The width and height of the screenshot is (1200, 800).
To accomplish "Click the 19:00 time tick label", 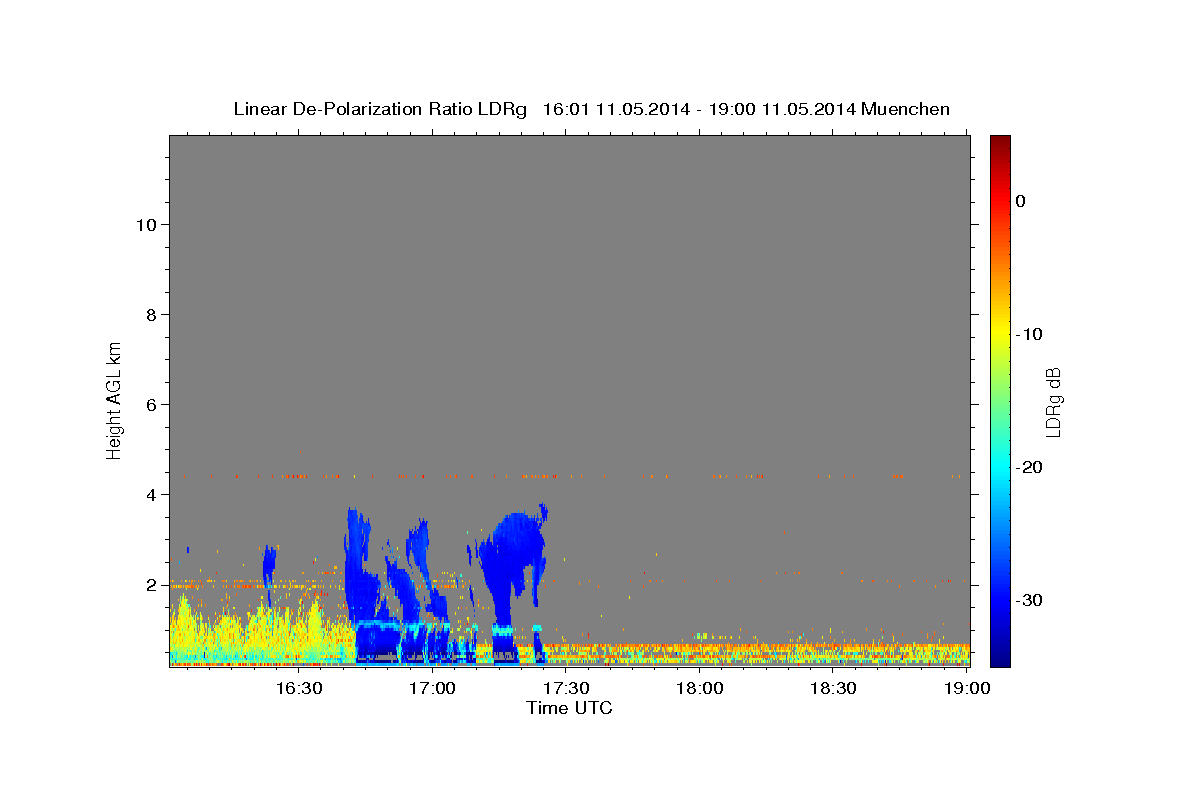I will point(967,688).
